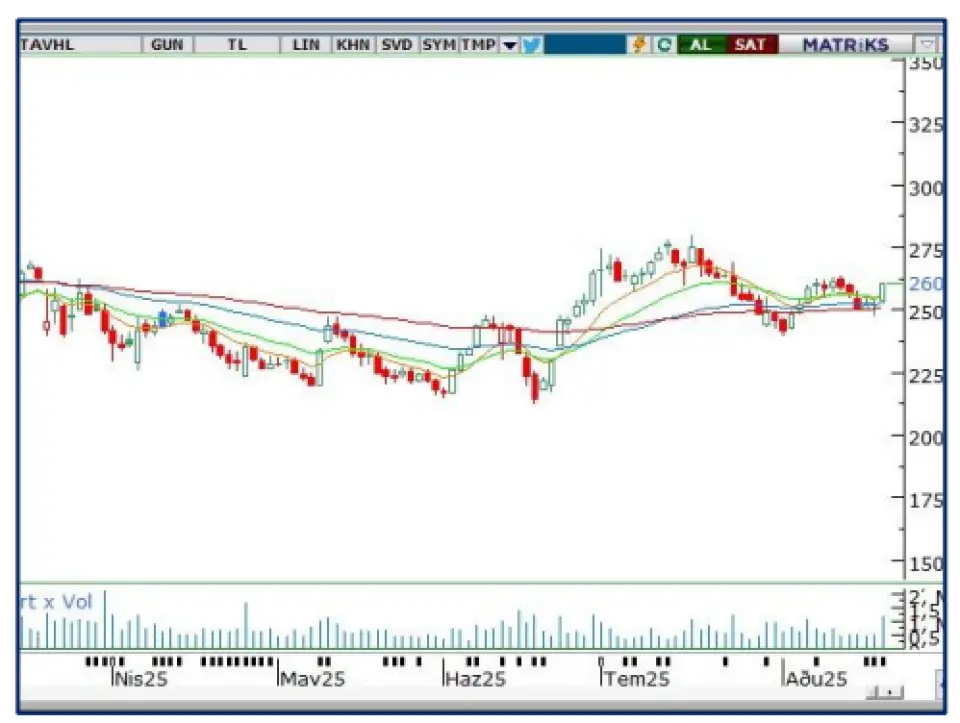Image resolution: width=960 pixels, height=723 pixels.
Task: Expand the dropdown arrow next to TMP
Action: [509, 45]
